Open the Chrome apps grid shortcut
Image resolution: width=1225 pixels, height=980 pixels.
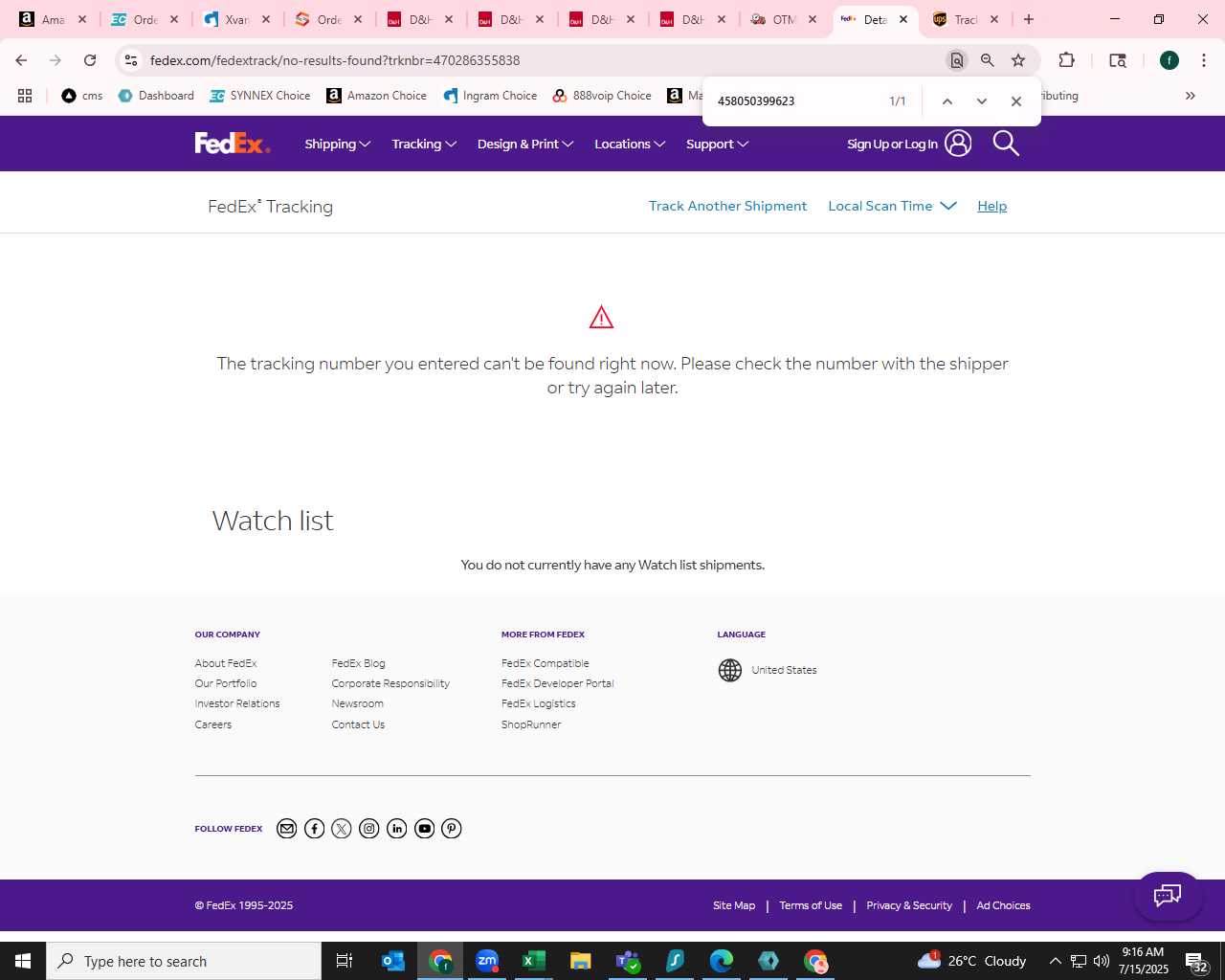25,96
